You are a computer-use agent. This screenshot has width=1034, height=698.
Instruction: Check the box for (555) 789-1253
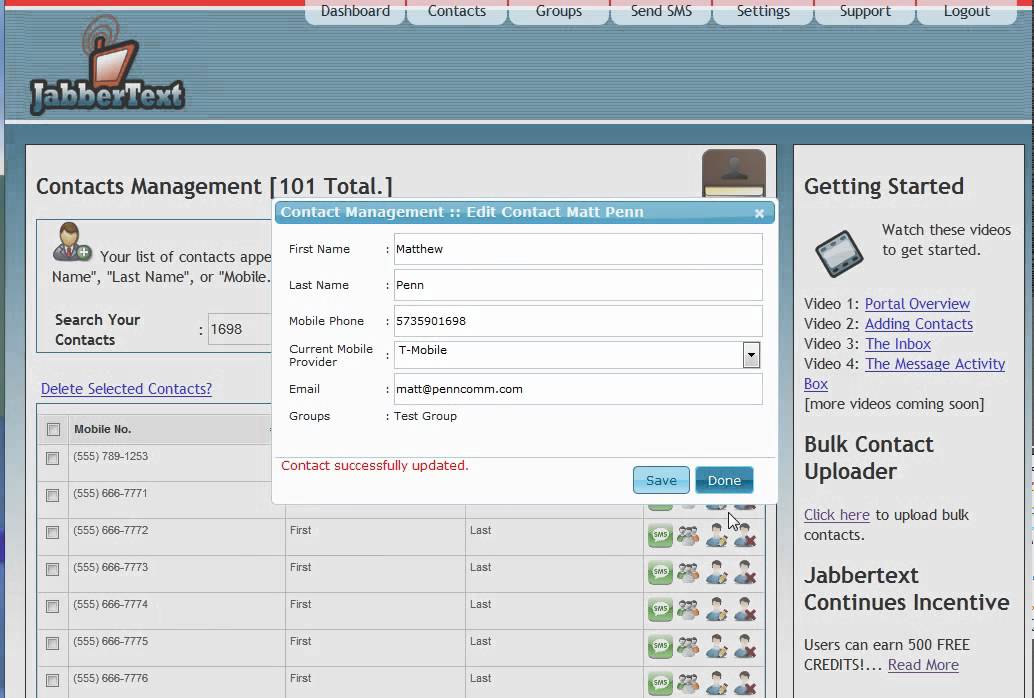tap(53, 458)
